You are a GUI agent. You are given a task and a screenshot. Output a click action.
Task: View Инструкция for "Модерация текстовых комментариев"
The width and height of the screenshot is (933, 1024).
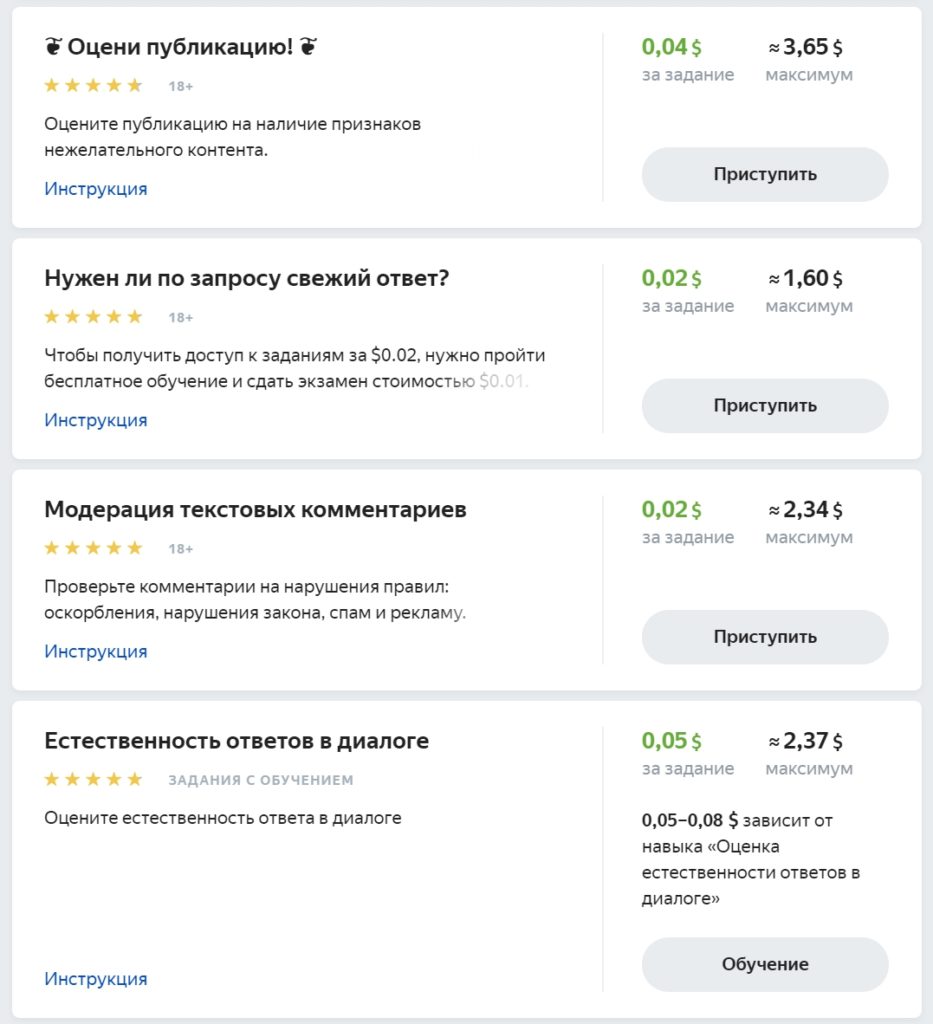[96, 651]
